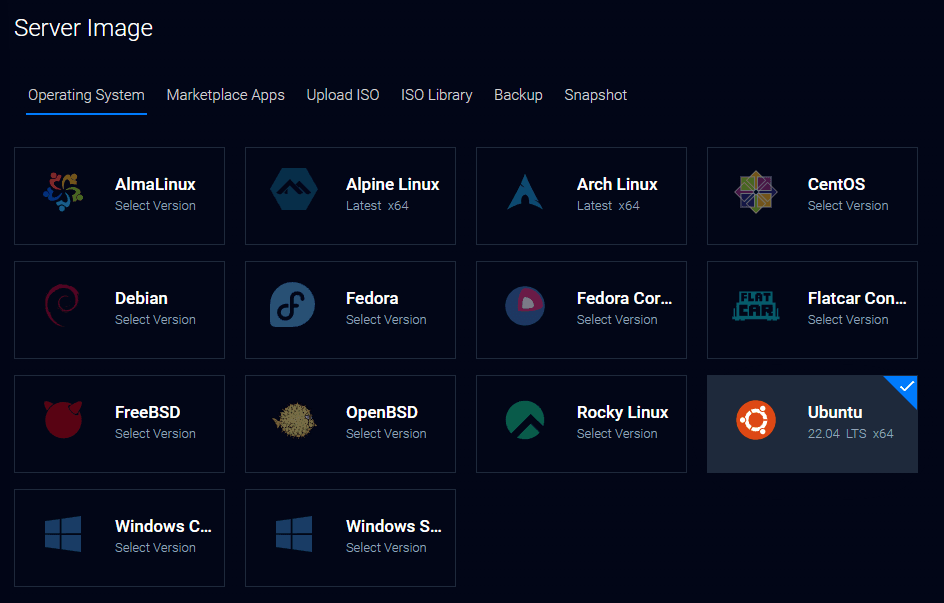944x603 pixels.
Task: Open the Upload ISO tab
Action: (343, 95)
